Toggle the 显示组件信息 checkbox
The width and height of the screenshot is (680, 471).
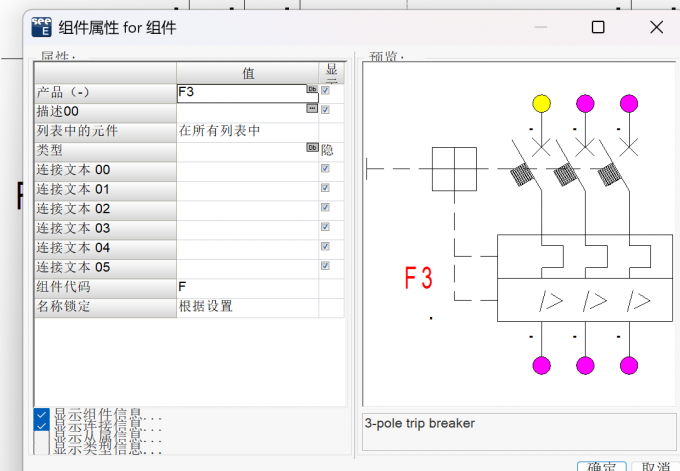[x=41, y=414]
